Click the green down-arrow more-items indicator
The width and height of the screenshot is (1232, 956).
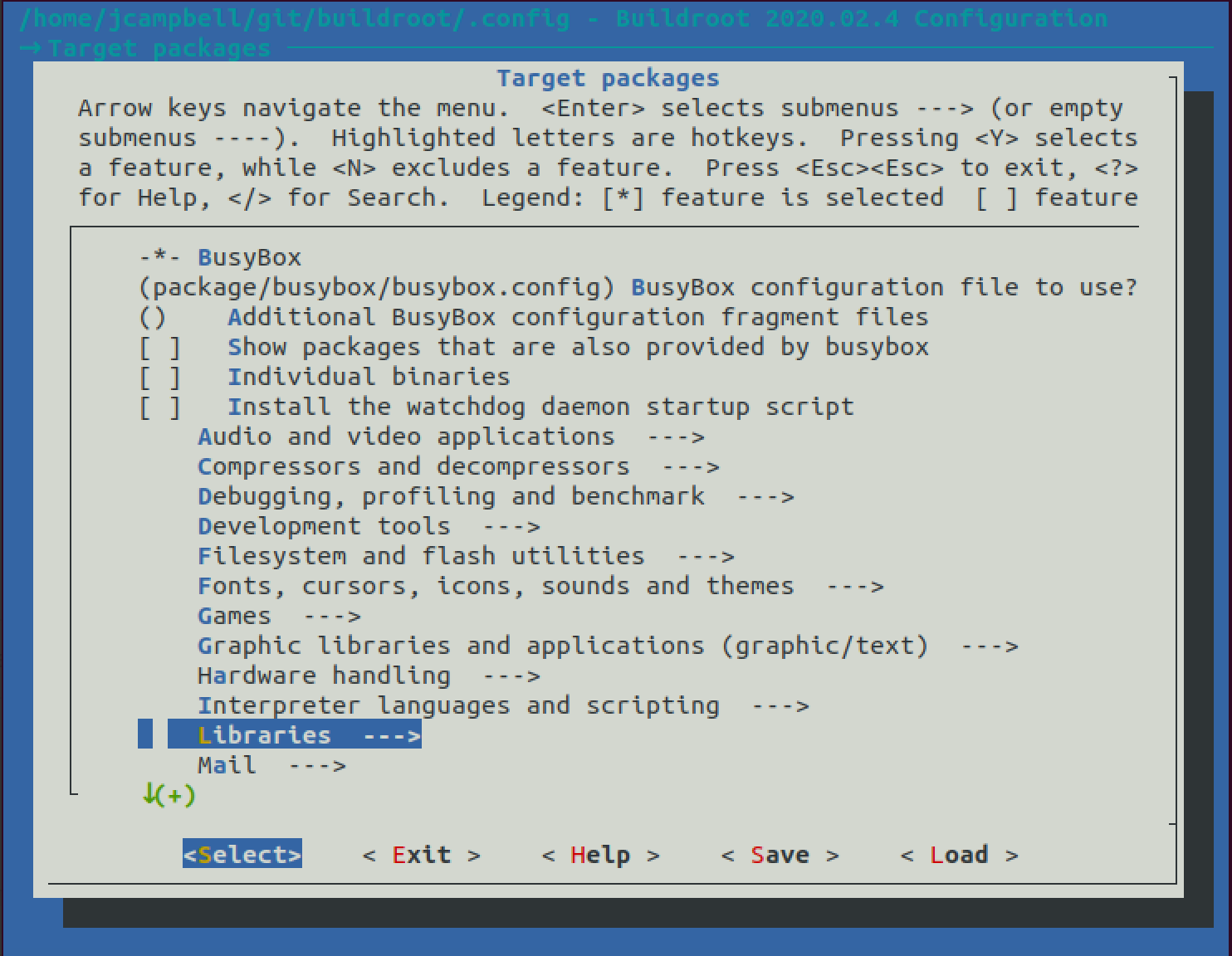(169, 795)
